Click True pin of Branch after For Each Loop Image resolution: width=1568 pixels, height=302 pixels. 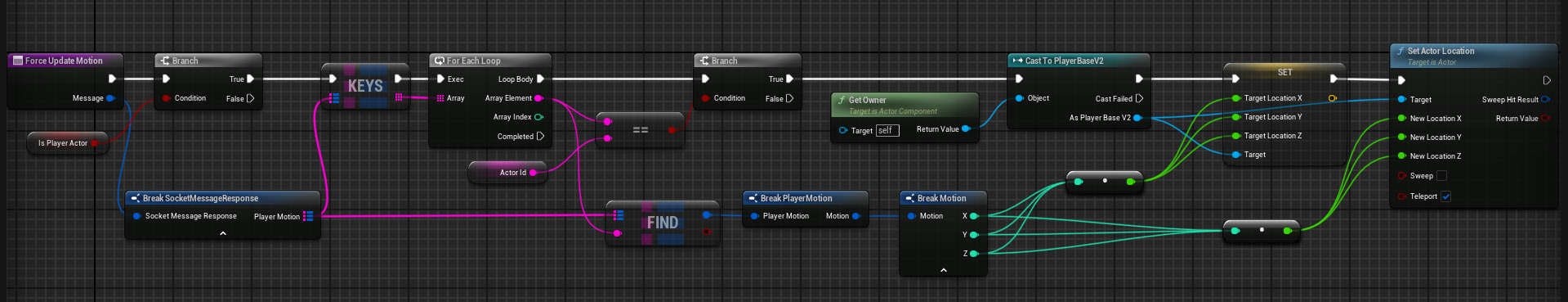(789, 79)
